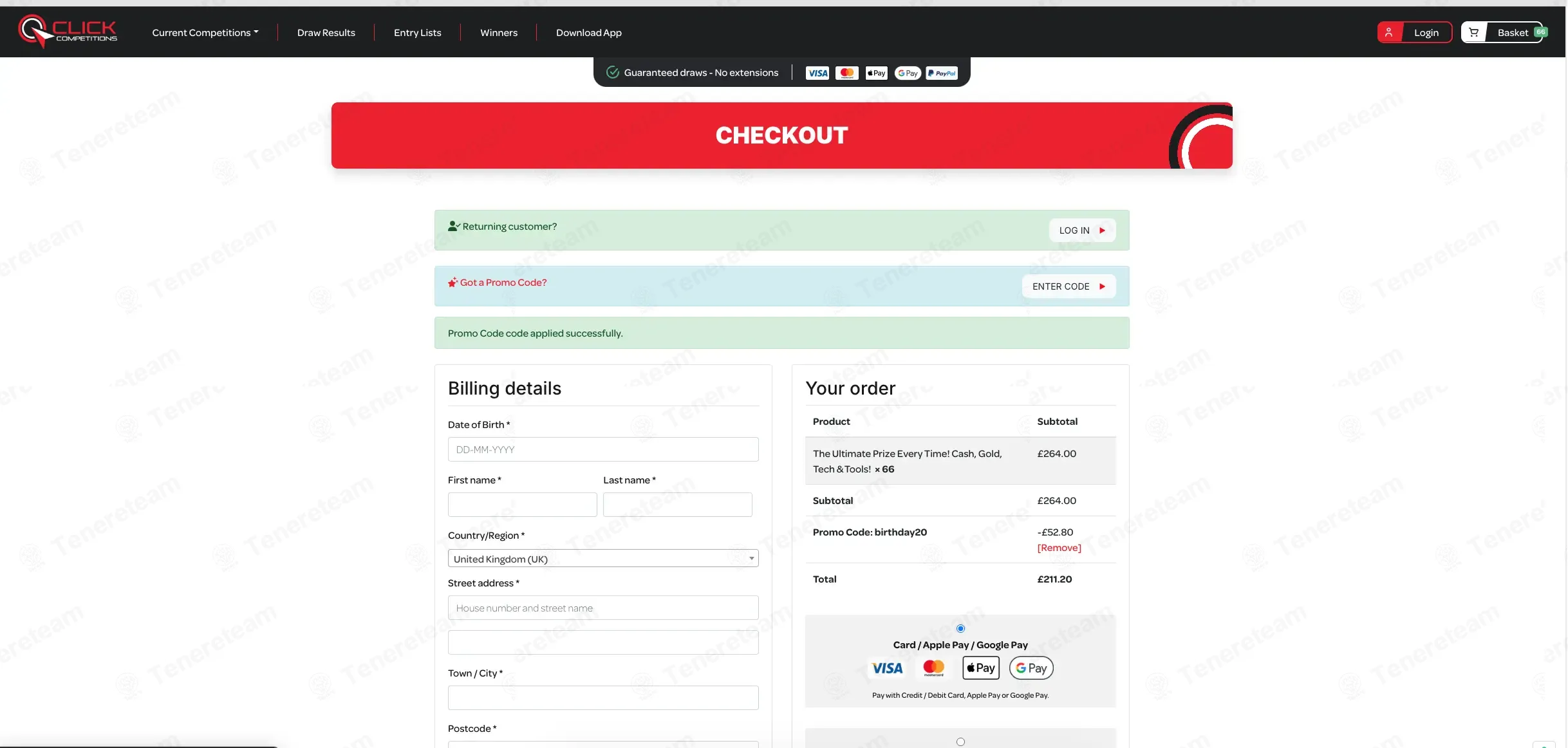Click the user profile icon beside Login
This screenshot has height=748, width=1568.
point(1388,32)
